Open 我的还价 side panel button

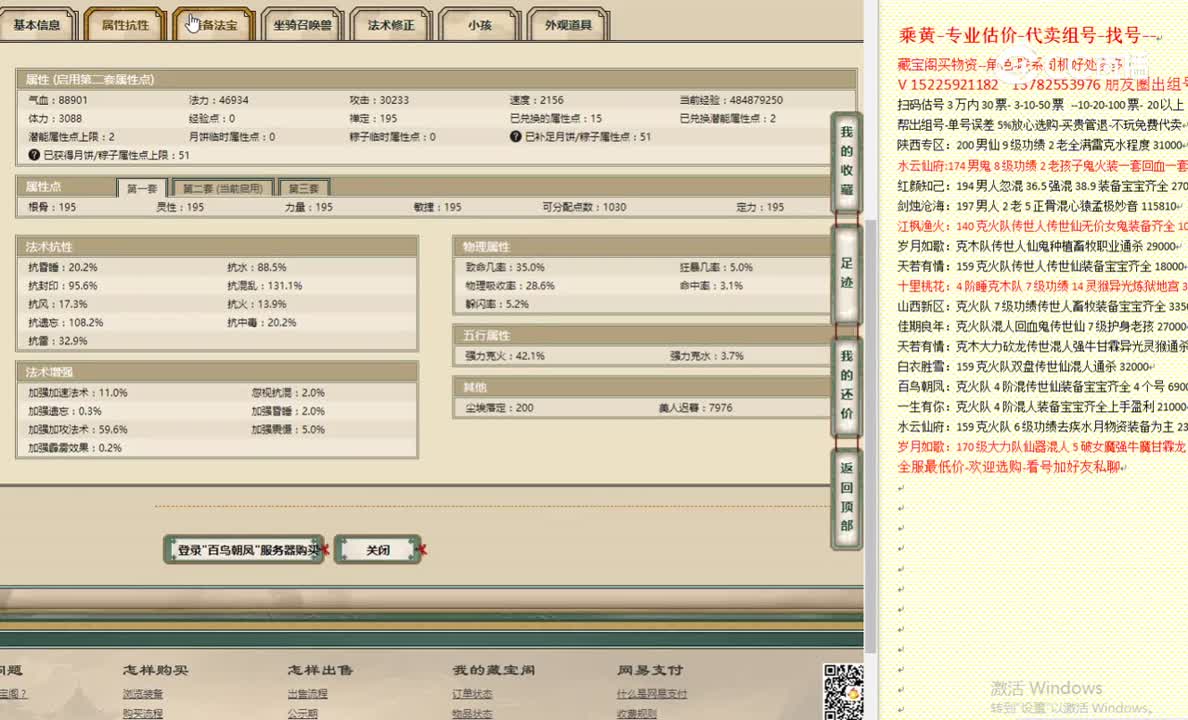click(x=846, y=385)
